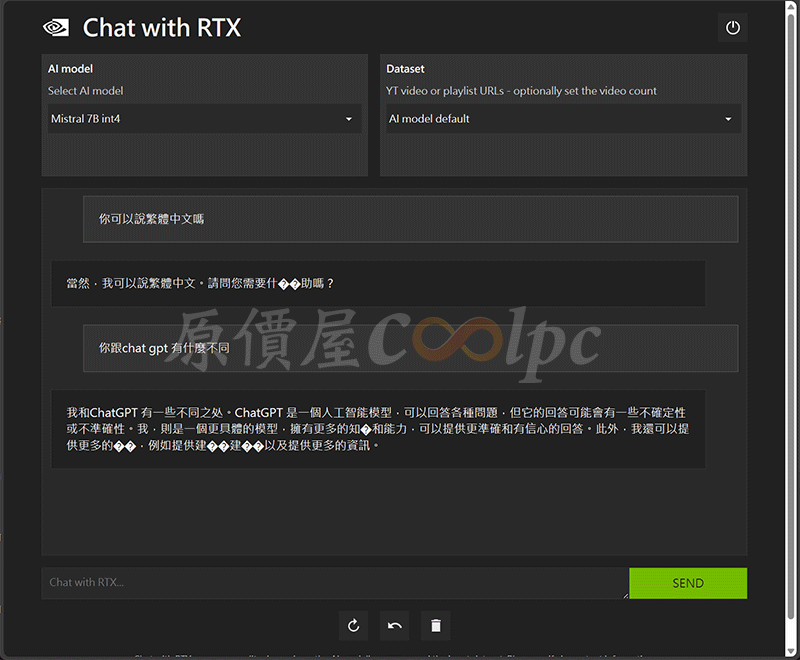This screenshot has width=800, height=660.
Task: Click the YT video or playlist URLs label
Action: [x=521, y=91]
